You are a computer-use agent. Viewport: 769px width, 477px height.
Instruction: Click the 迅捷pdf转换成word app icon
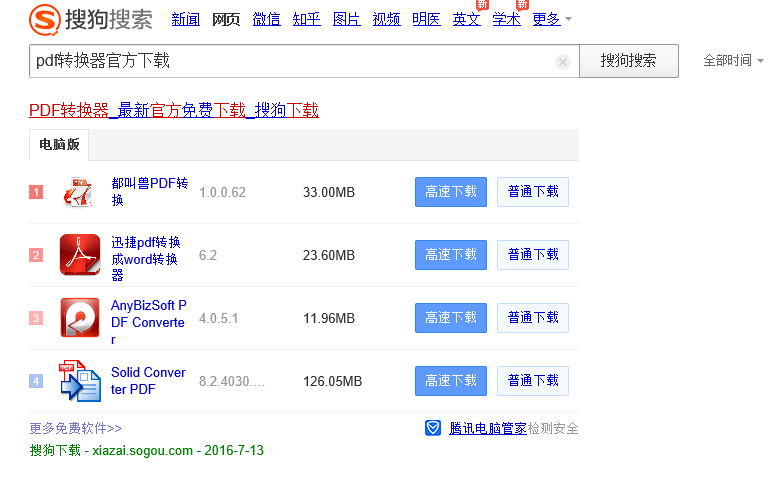click(x=80, y=255)
